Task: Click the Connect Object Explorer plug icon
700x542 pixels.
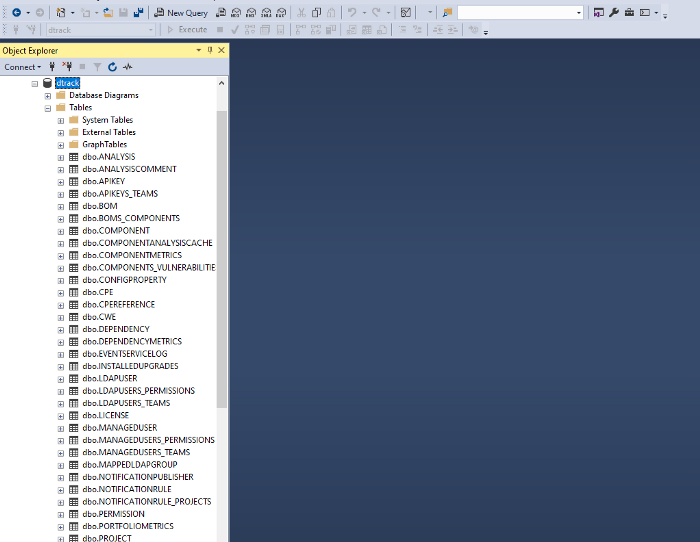Action: tap(52, 67)
